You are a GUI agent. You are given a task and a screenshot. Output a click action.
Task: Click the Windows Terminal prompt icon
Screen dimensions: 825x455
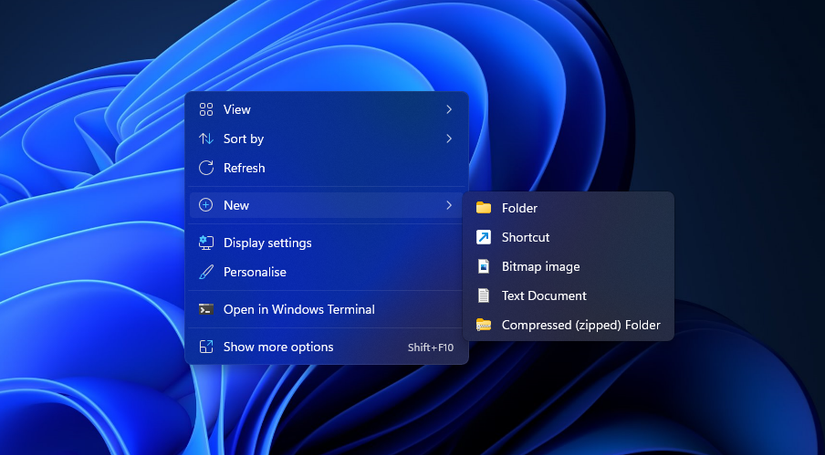pos(206,310)
